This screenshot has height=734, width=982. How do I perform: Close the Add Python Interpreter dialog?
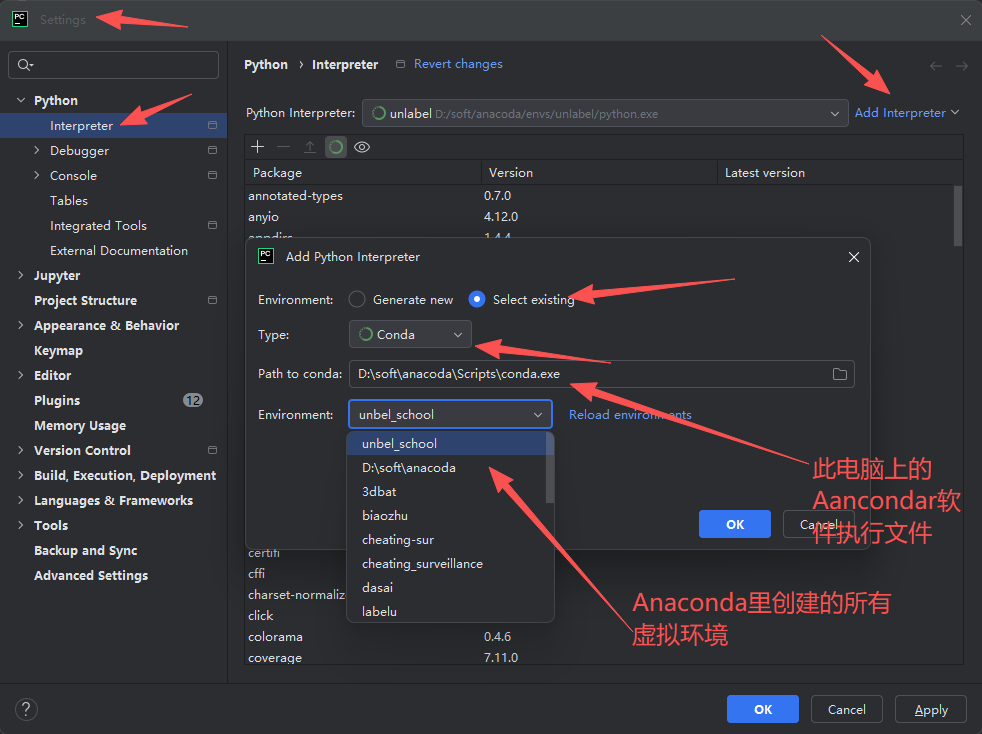pyautogui.click(x=854, y=257)
